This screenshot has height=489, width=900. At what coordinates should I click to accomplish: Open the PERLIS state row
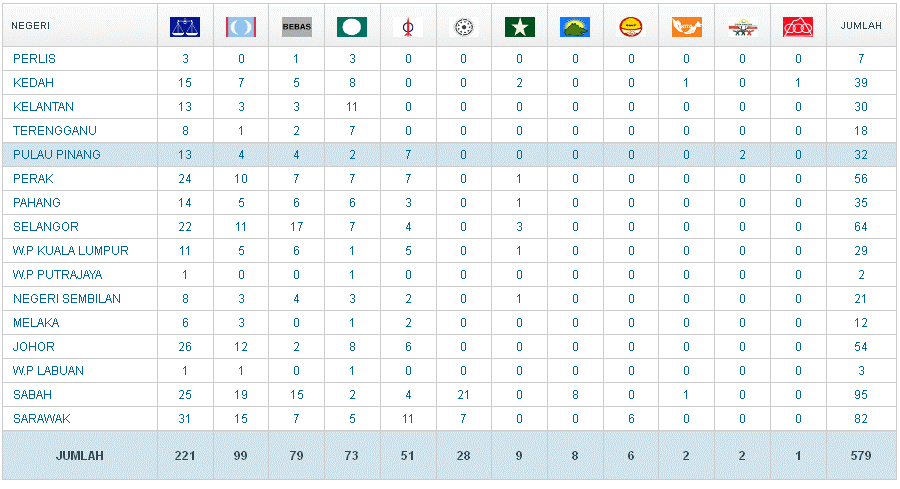click(34, 59)
